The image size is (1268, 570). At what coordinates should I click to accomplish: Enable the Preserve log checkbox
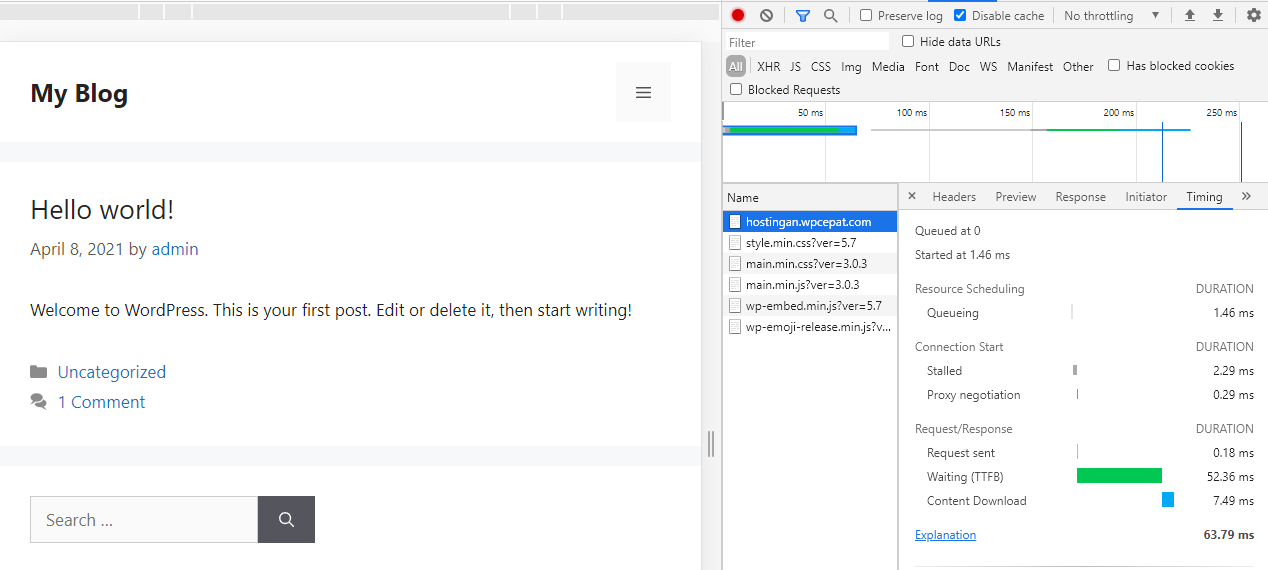tap(866, 16)
